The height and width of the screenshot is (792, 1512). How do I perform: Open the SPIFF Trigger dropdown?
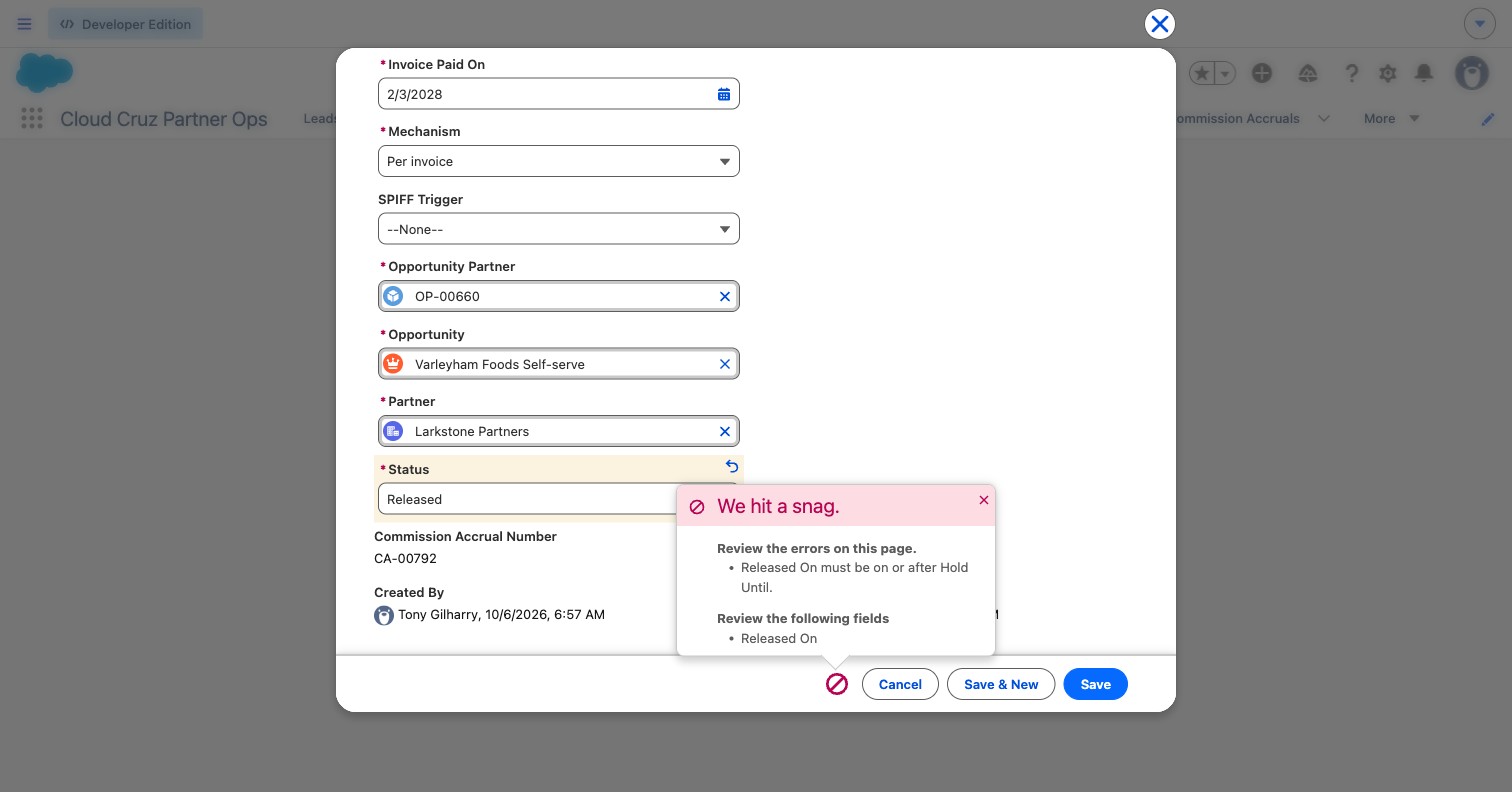pyautogui.click(x=559, y=229)
